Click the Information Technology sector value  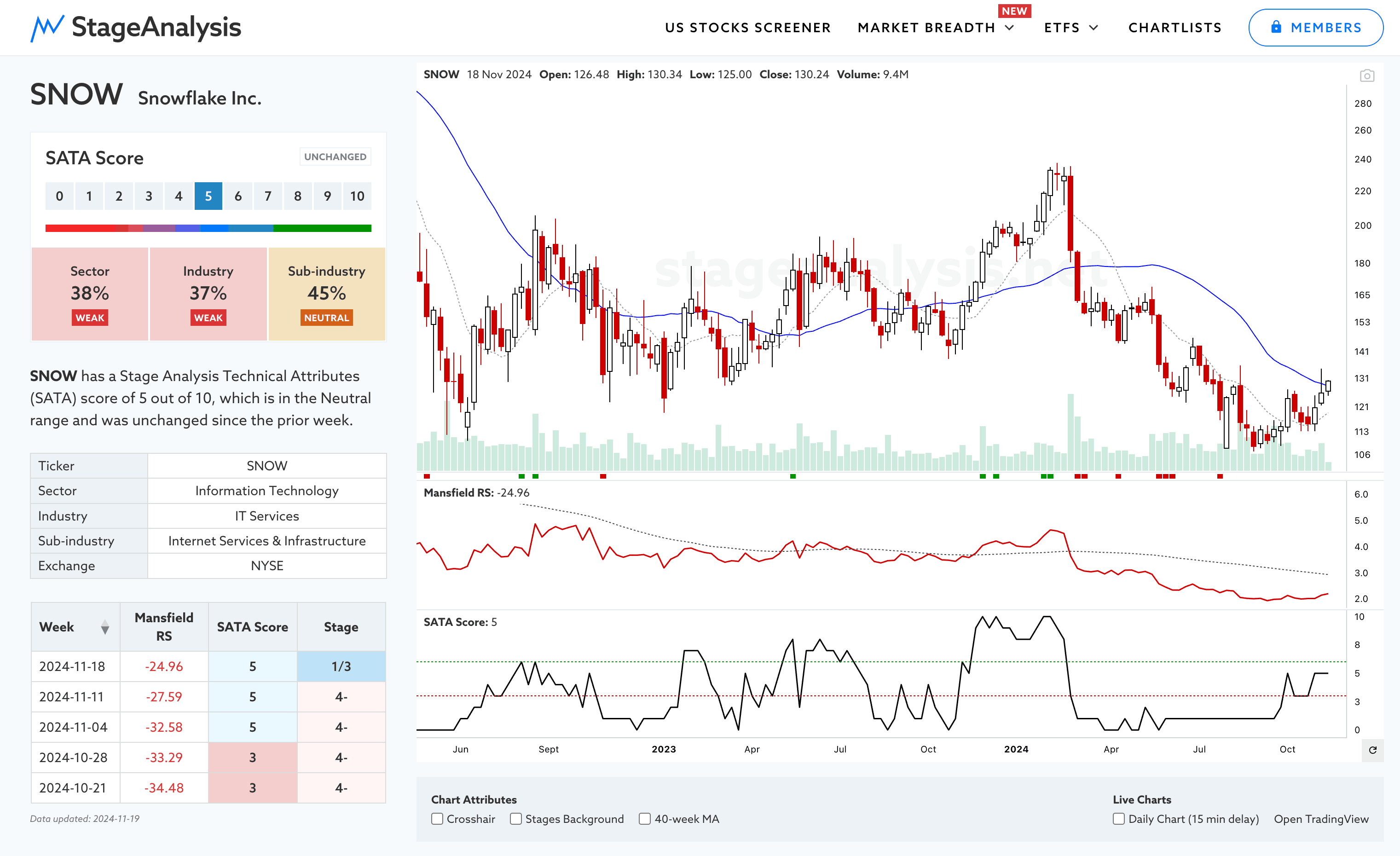[266, 491]
